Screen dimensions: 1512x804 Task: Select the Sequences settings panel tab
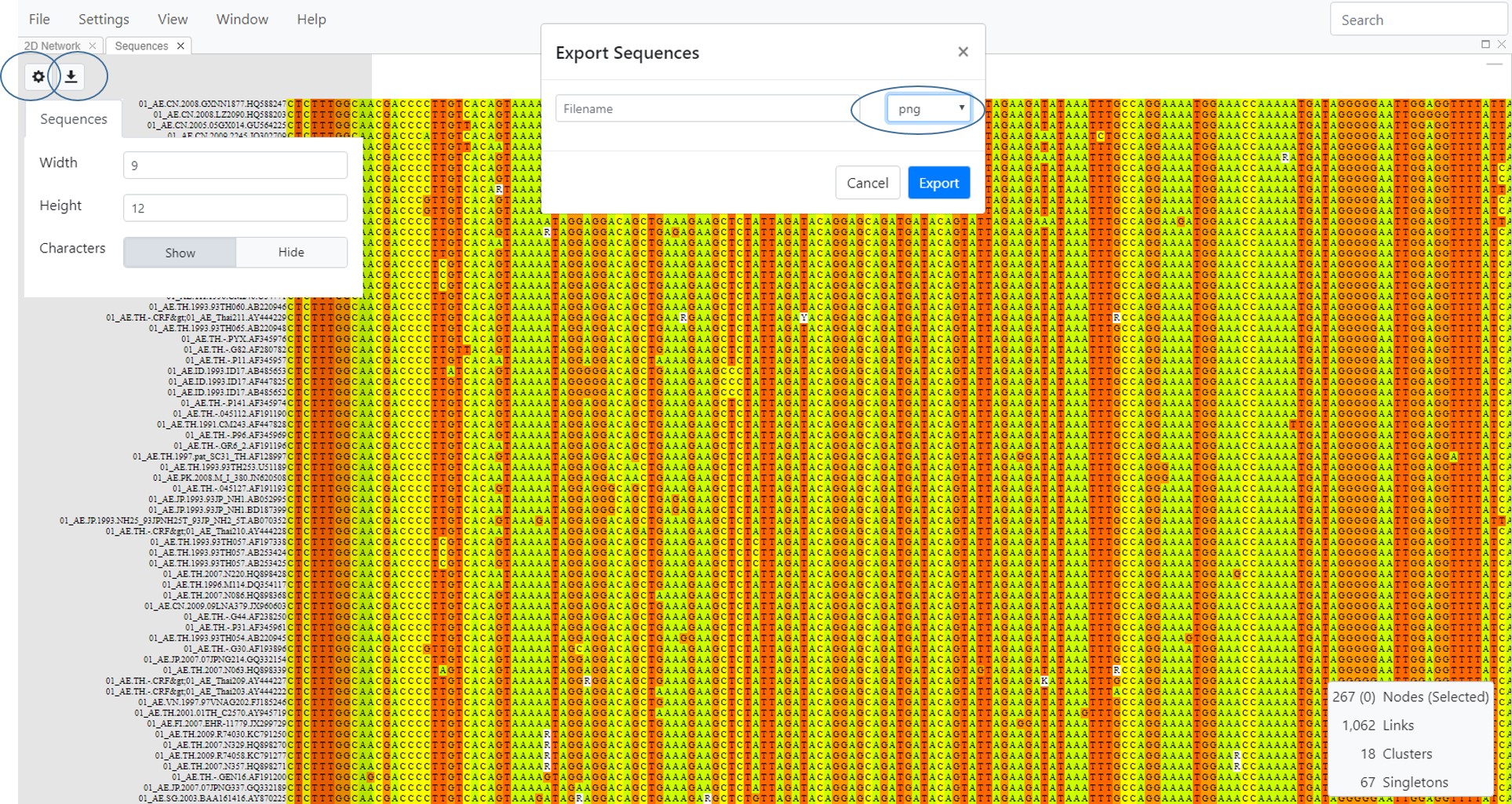pos(74,119)
